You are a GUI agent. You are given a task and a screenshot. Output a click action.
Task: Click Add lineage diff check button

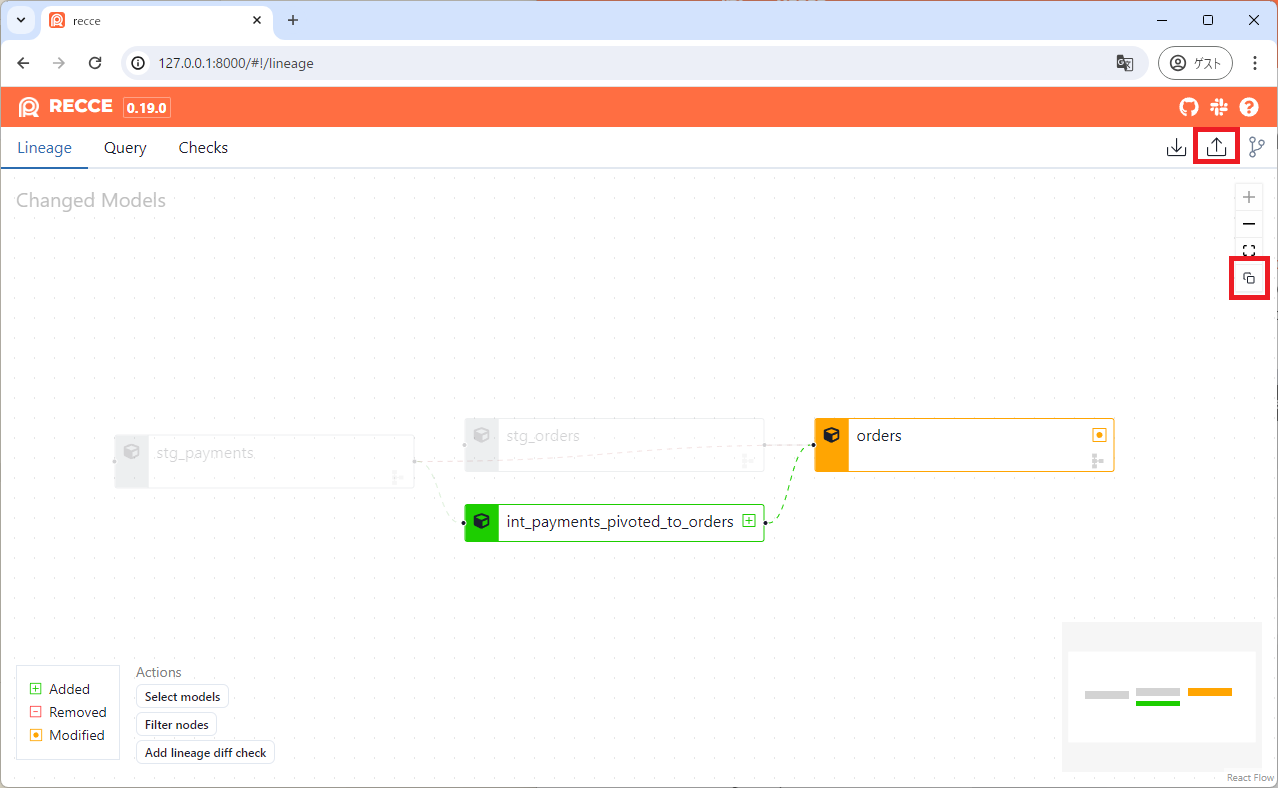(x=205, y=753)
